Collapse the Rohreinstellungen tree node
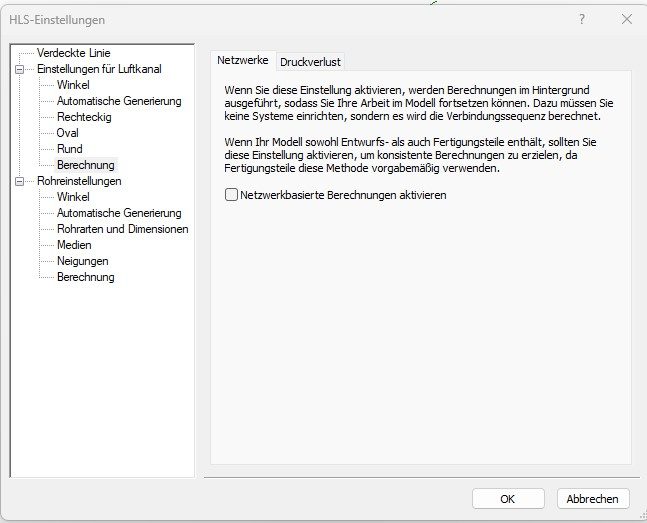 (18, 181)
